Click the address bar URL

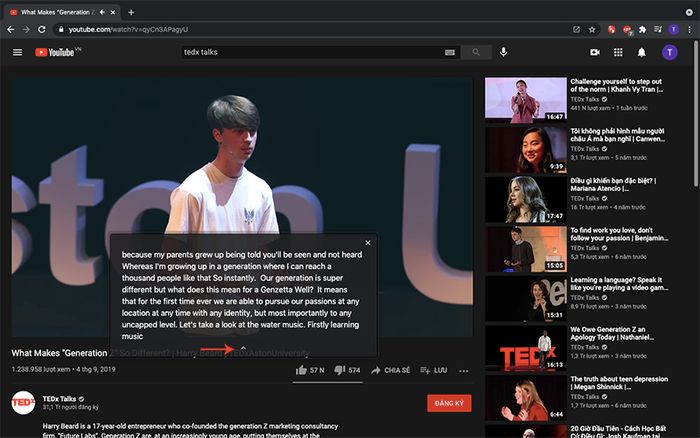[x=128, y=29]
